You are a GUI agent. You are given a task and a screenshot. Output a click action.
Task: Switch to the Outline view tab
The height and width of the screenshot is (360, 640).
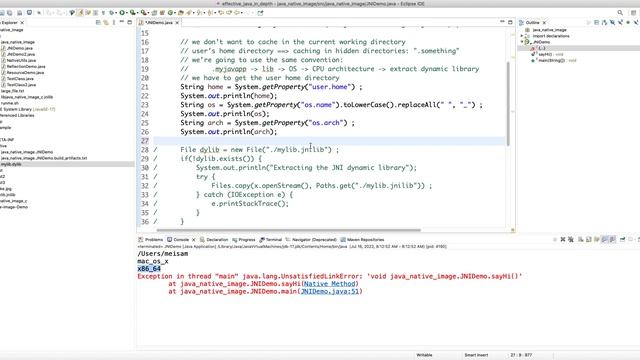(x=532, y=22)
